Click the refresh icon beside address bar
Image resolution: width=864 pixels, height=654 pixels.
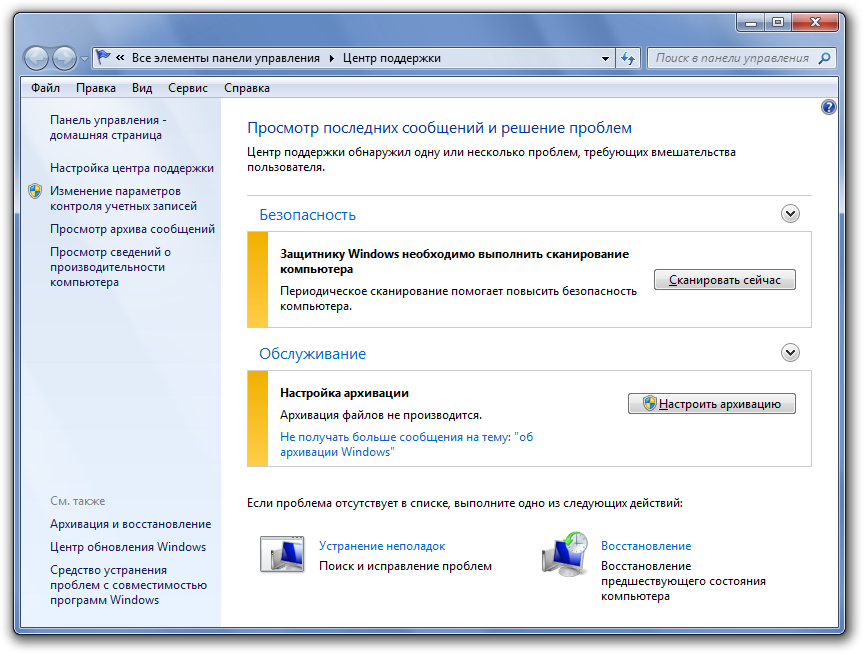point(628,58)
